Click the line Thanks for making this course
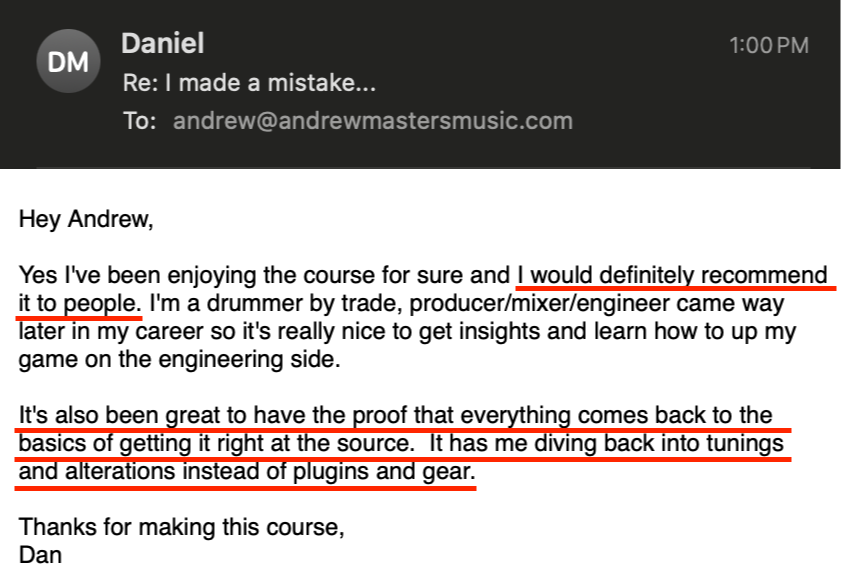Viewport: 841px width, 576px height. [181, 527]
